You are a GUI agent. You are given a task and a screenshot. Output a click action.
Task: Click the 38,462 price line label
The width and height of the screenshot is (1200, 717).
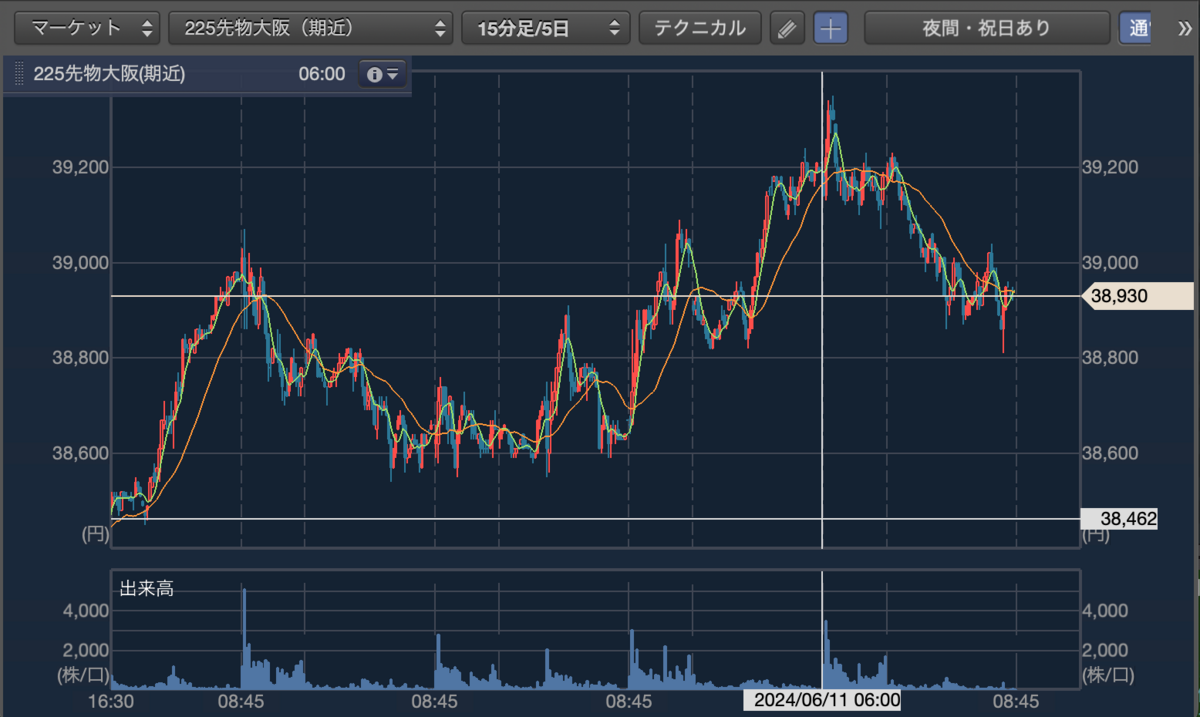1121,519
